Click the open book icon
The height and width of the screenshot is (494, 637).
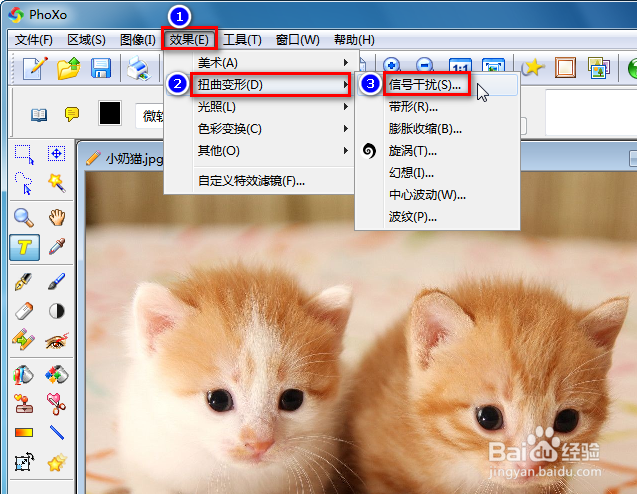(39, 115)
